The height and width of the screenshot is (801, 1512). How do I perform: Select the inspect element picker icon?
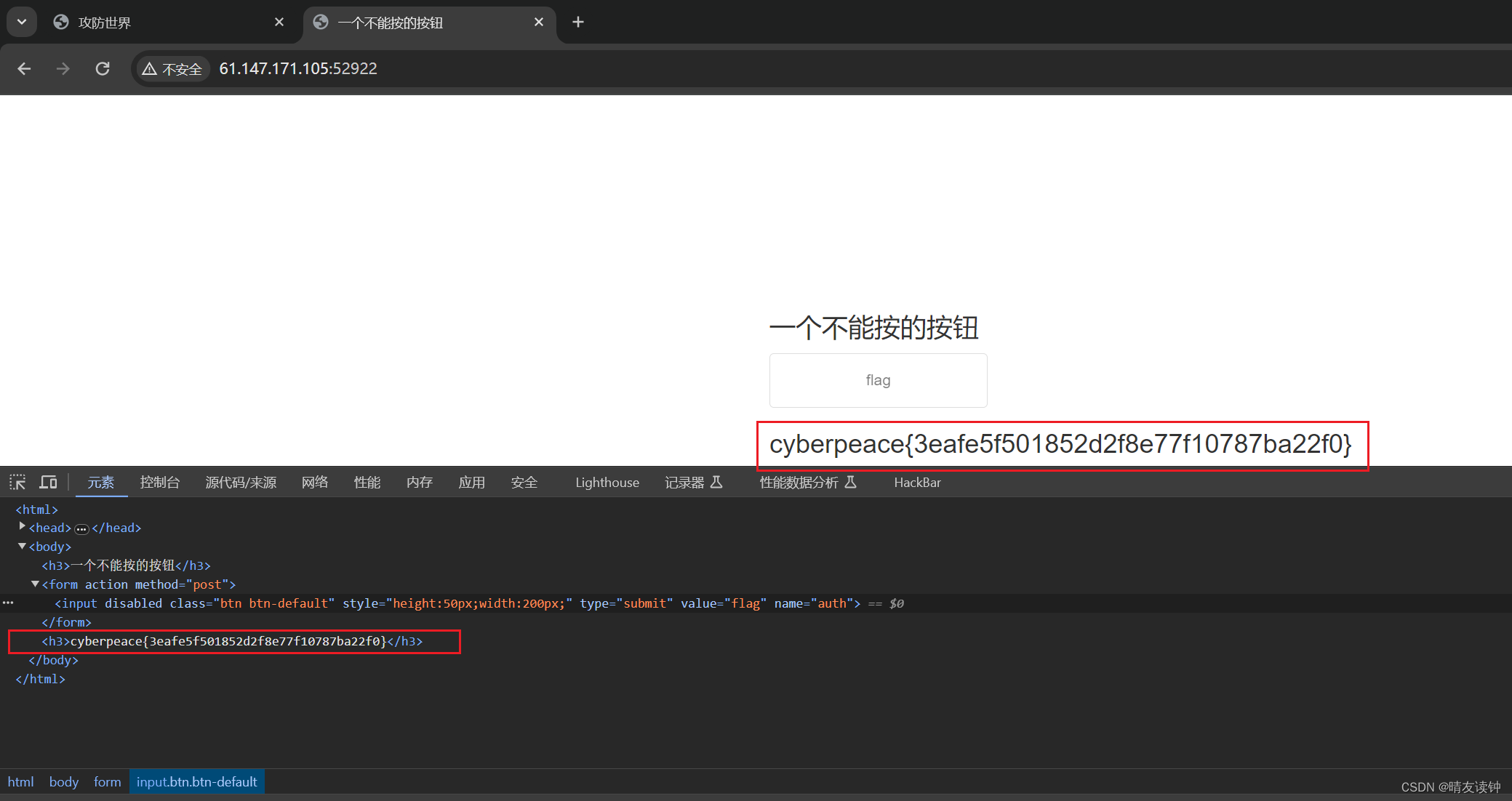[x=17, y=482]
